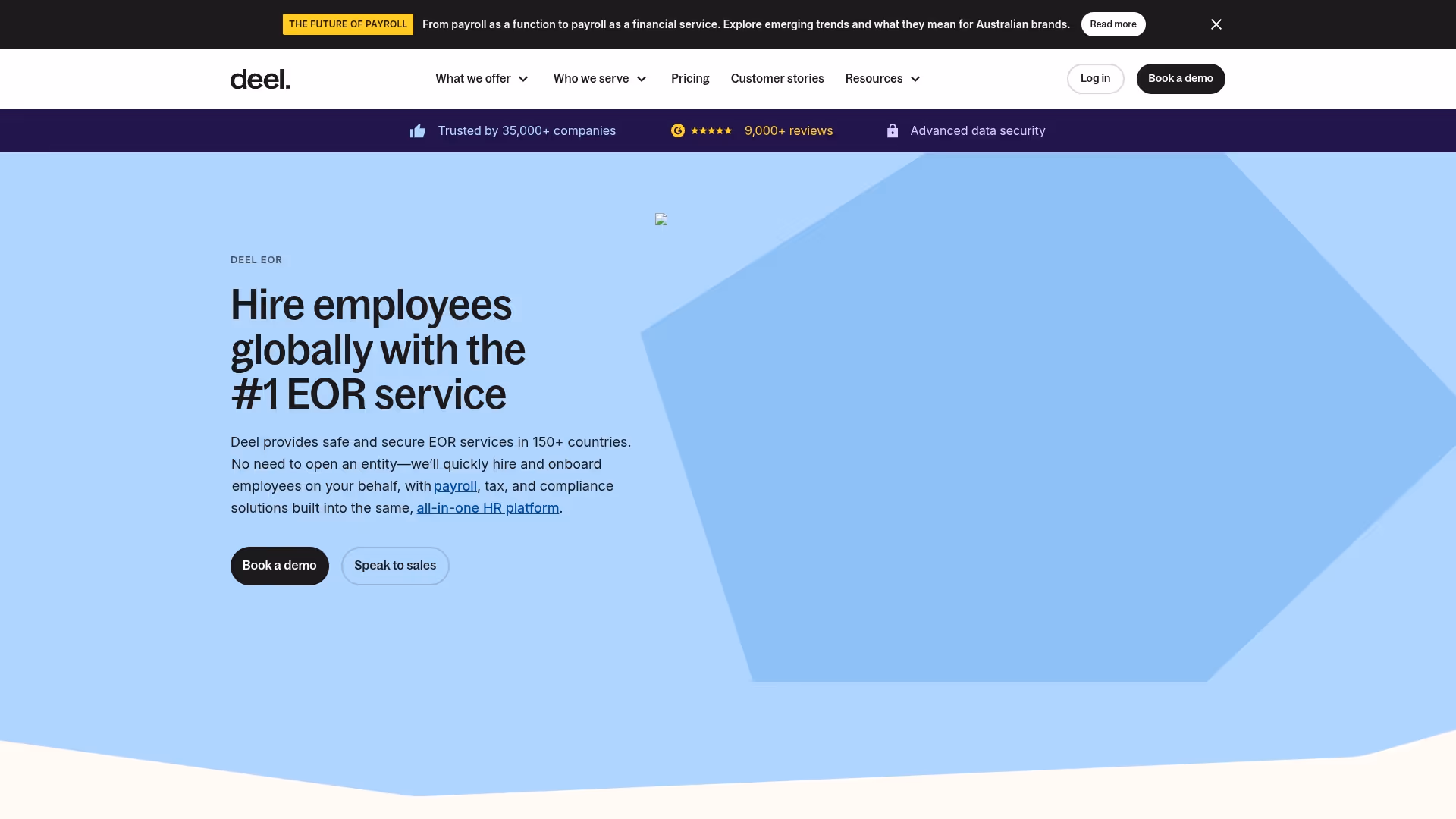Click Book a demo in the header
Screen dimensions: 1456x819
[x=1180, y=79]
